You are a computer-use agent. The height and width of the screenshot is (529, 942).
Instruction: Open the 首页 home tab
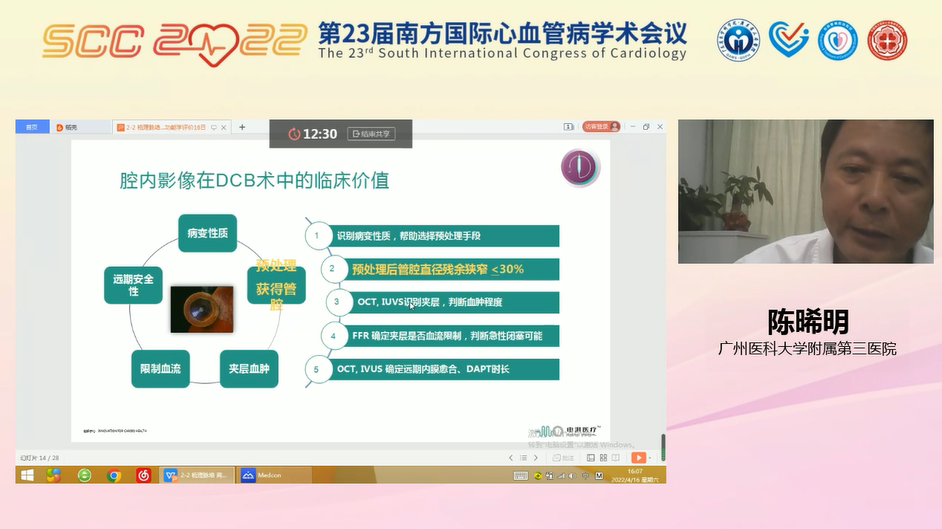pos(32,127)
